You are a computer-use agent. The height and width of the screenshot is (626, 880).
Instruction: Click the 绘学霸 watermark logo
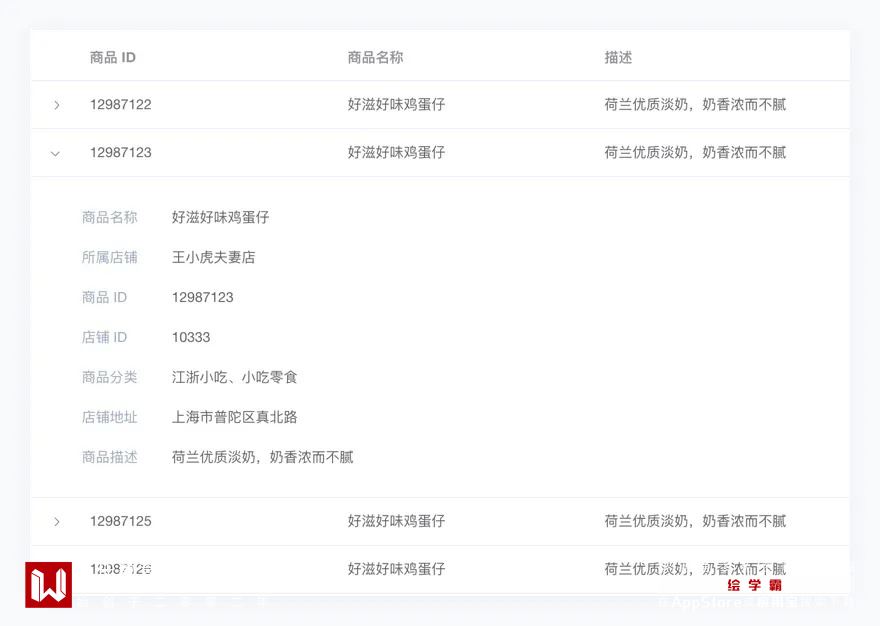[754, 585]
